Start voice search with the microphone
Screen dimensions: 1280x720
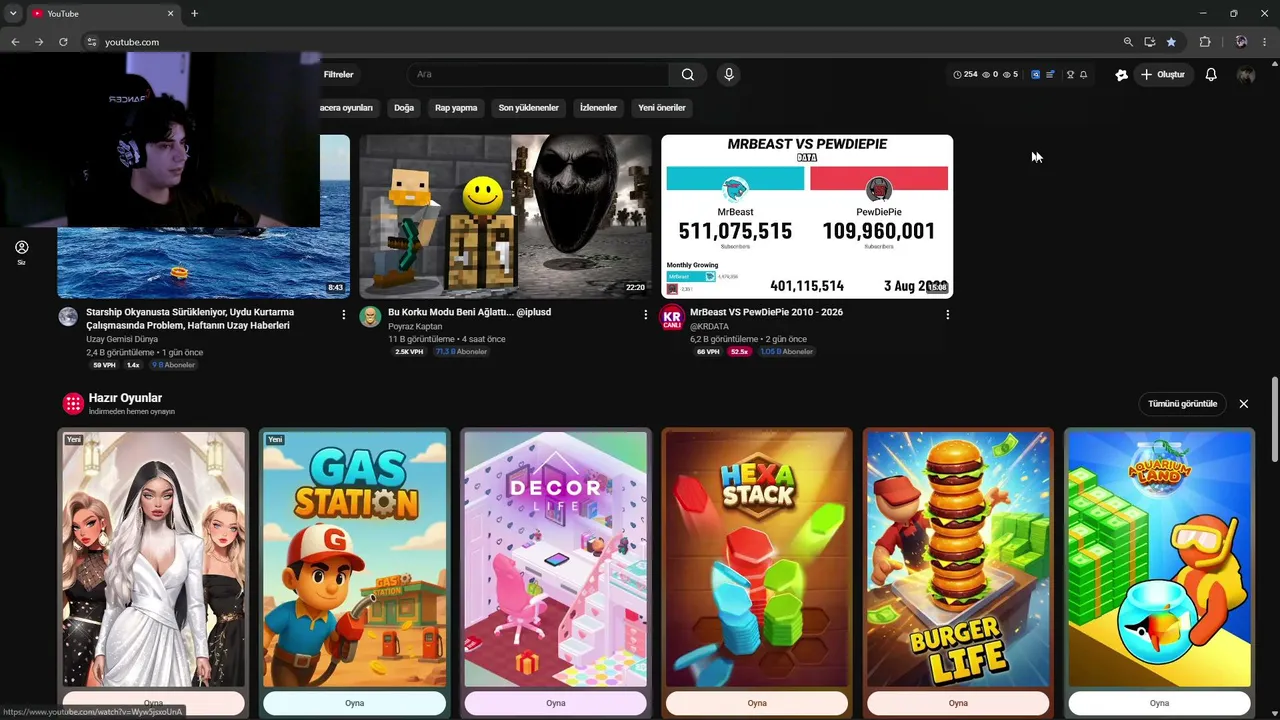729,74
